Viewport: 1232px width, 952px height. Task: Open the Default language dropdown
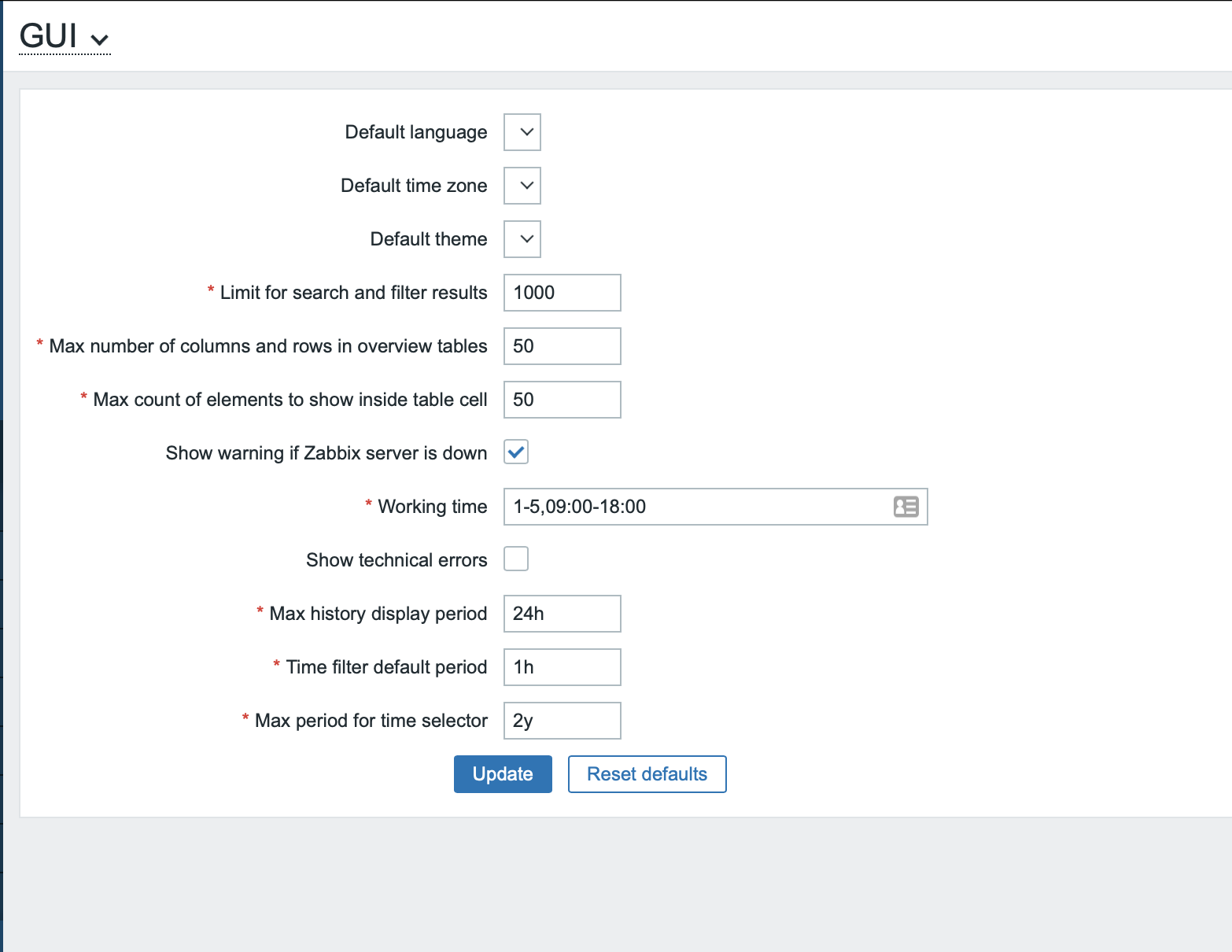coord(522,132)
